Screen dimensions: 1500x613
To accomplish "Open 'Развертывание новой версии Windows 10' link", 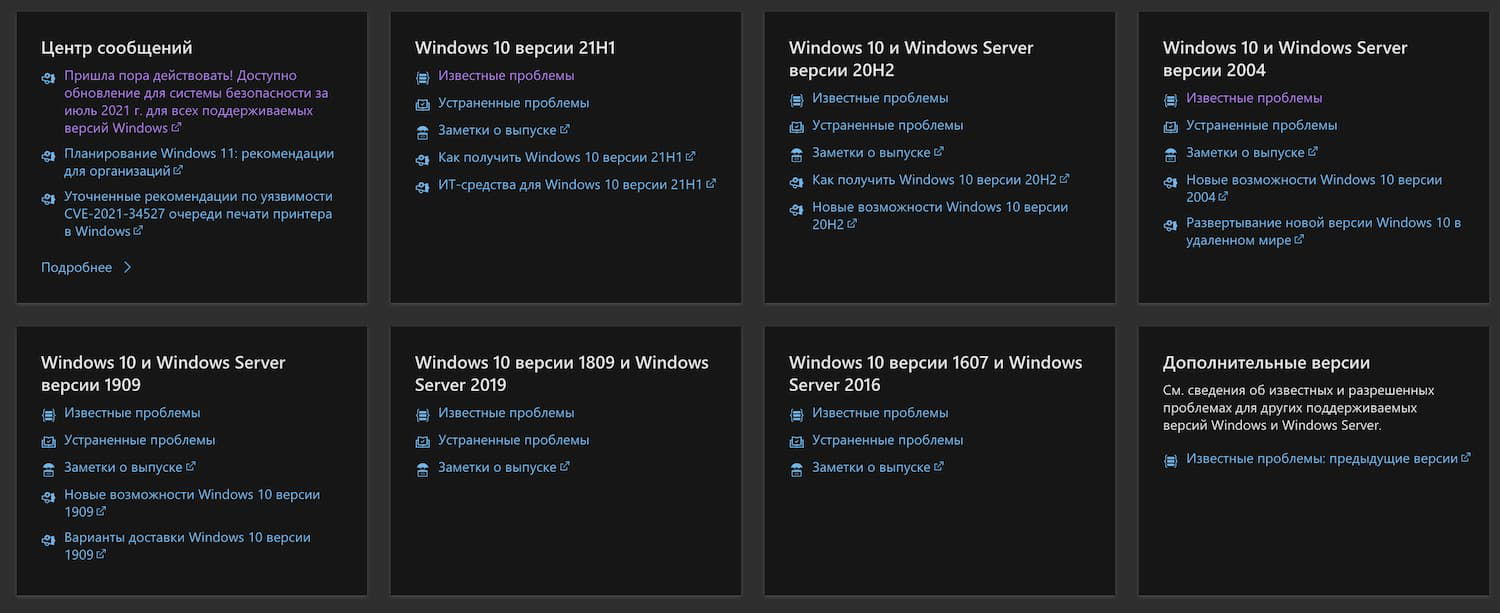I will tap(1323, 222).
